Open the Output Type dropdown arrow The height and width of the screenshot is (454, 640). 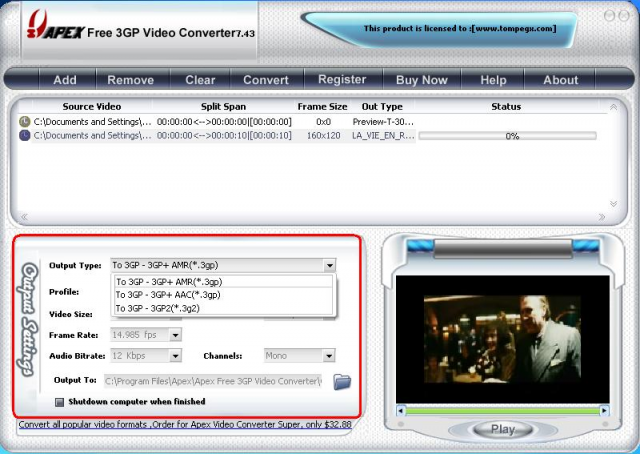tap(329, 266)
